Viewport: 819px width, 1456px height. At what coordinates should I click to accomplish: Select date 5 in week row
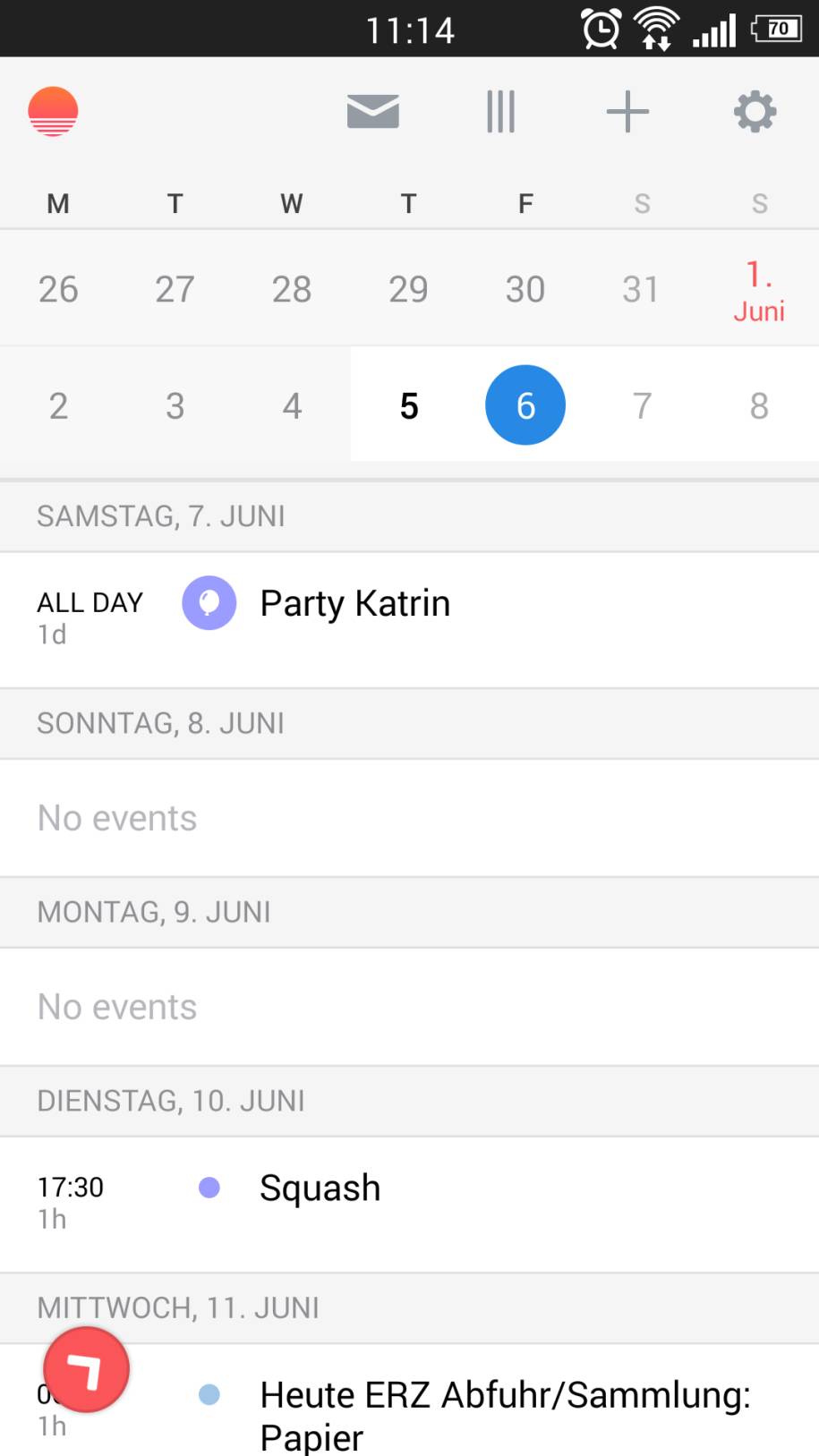coord(409,405)
